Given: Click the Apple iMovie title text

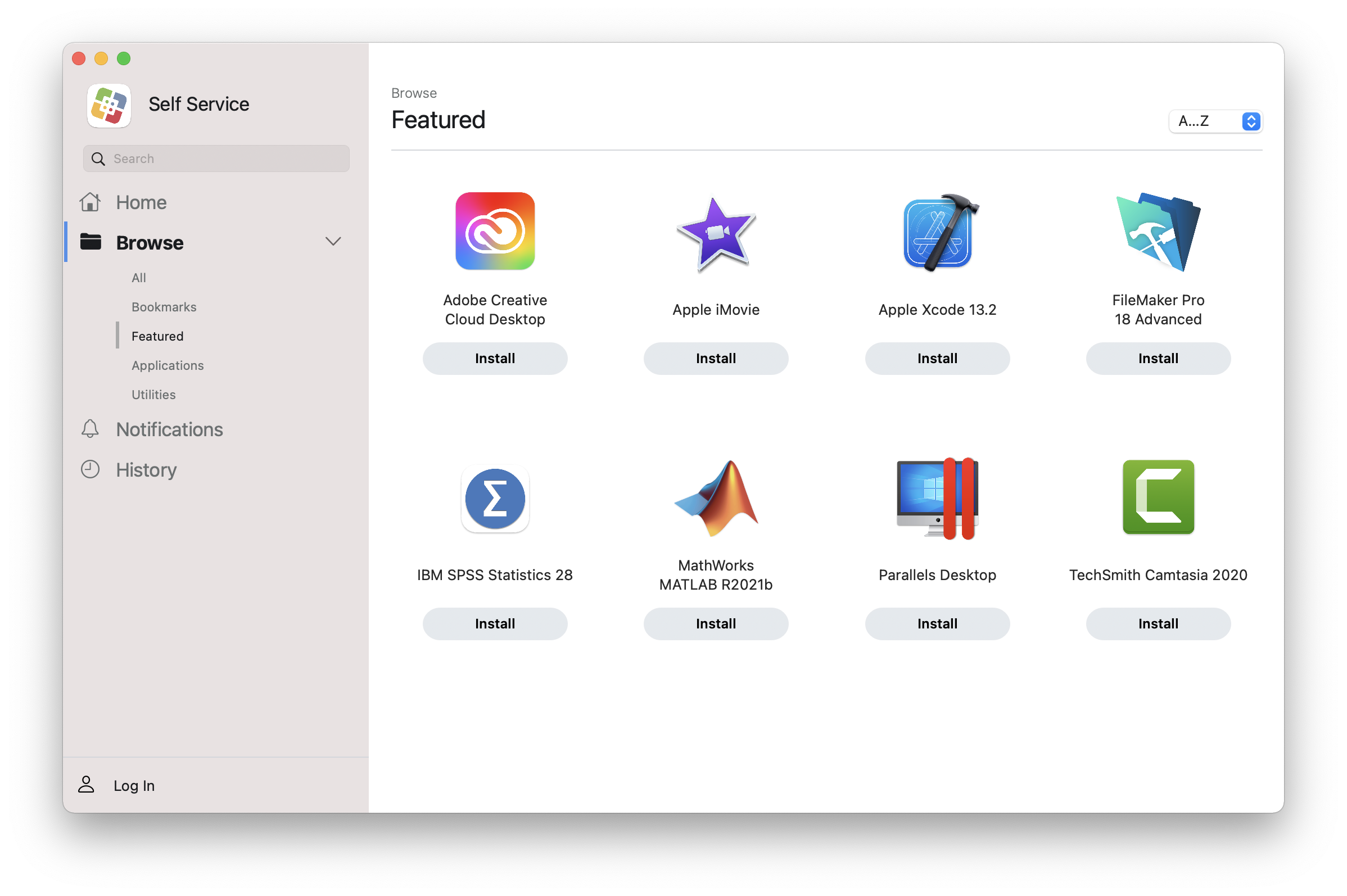Looking at the screenshot, I should (716, 309).
